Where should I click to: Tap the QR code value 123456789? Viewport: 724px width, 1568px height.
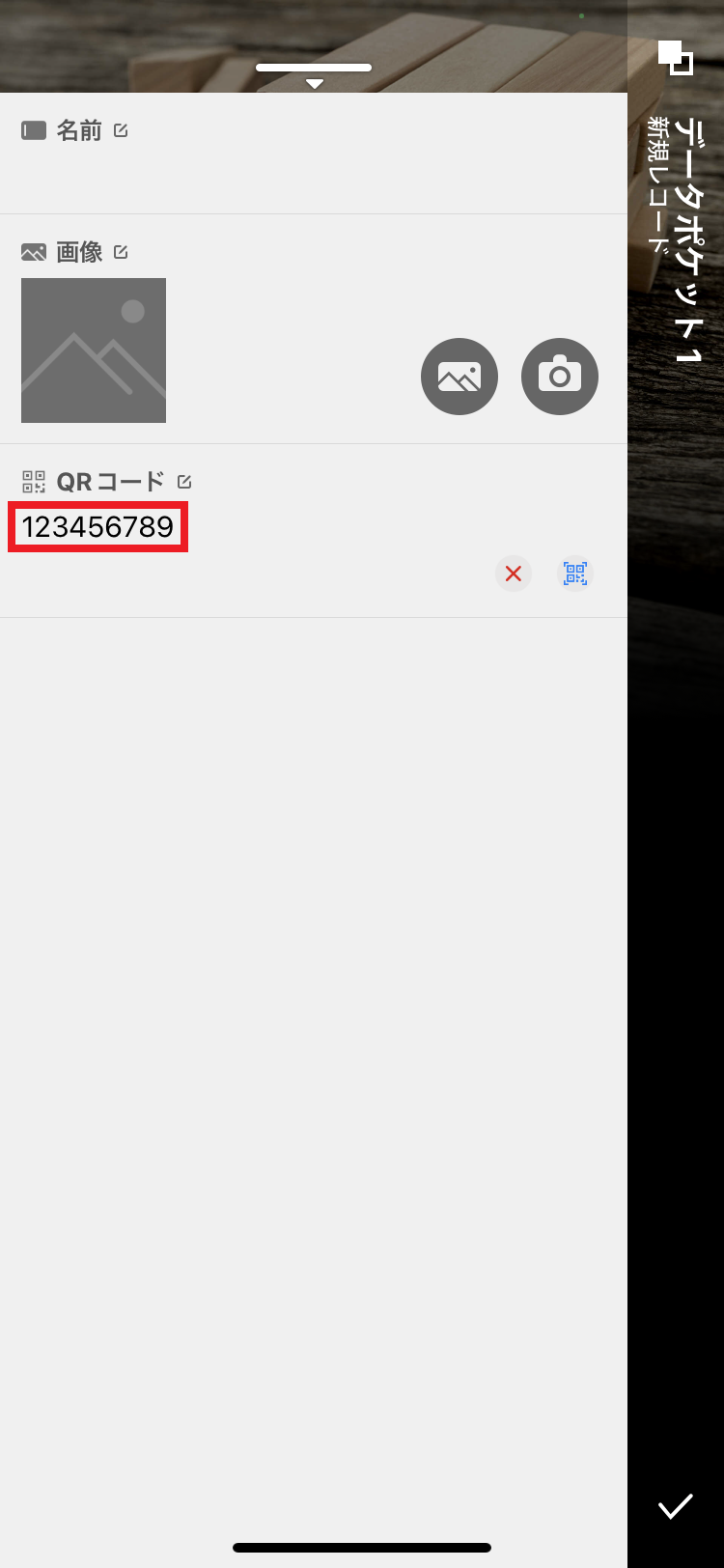point(97,527)
